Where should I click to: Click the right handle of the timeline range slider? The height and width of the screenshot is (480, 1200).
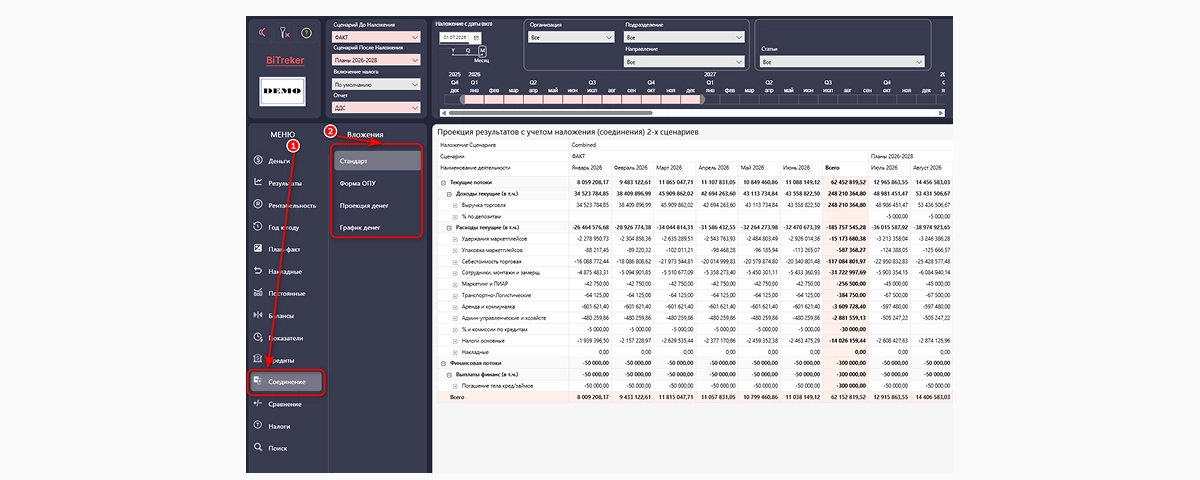[x=702, y=99]
